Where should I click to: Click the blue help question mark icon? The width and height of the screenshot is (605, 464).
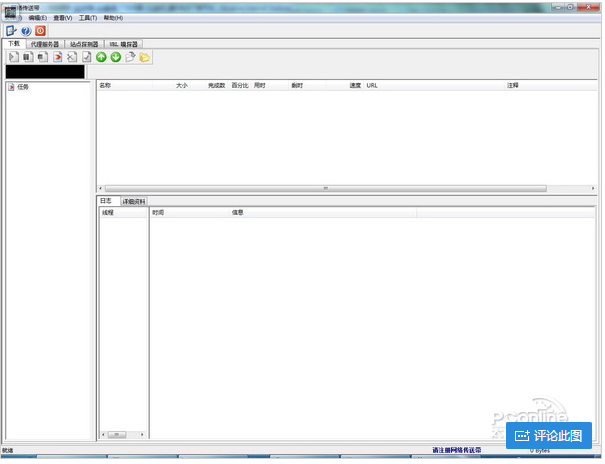pyautogui.click(x=26, y=31)
